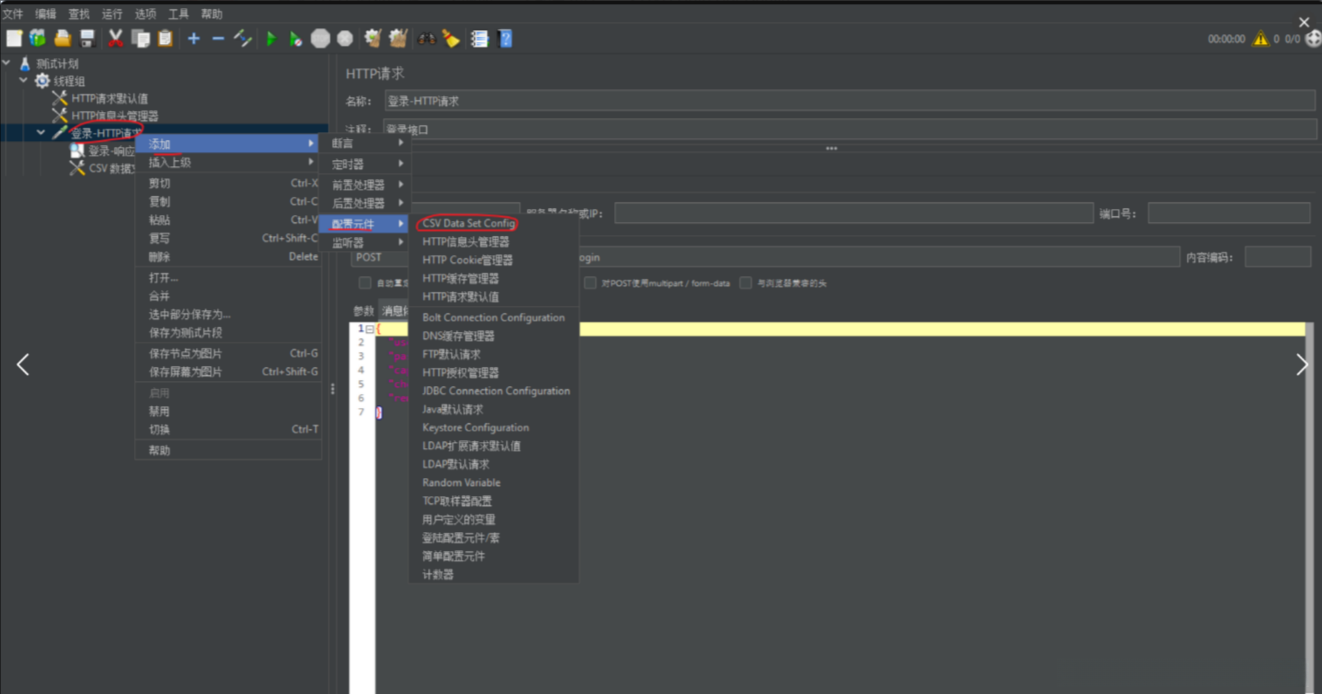Click the blue question mark Help icon
The height and width of the screenshot is (694, 1322).
[x=505, y=38]
